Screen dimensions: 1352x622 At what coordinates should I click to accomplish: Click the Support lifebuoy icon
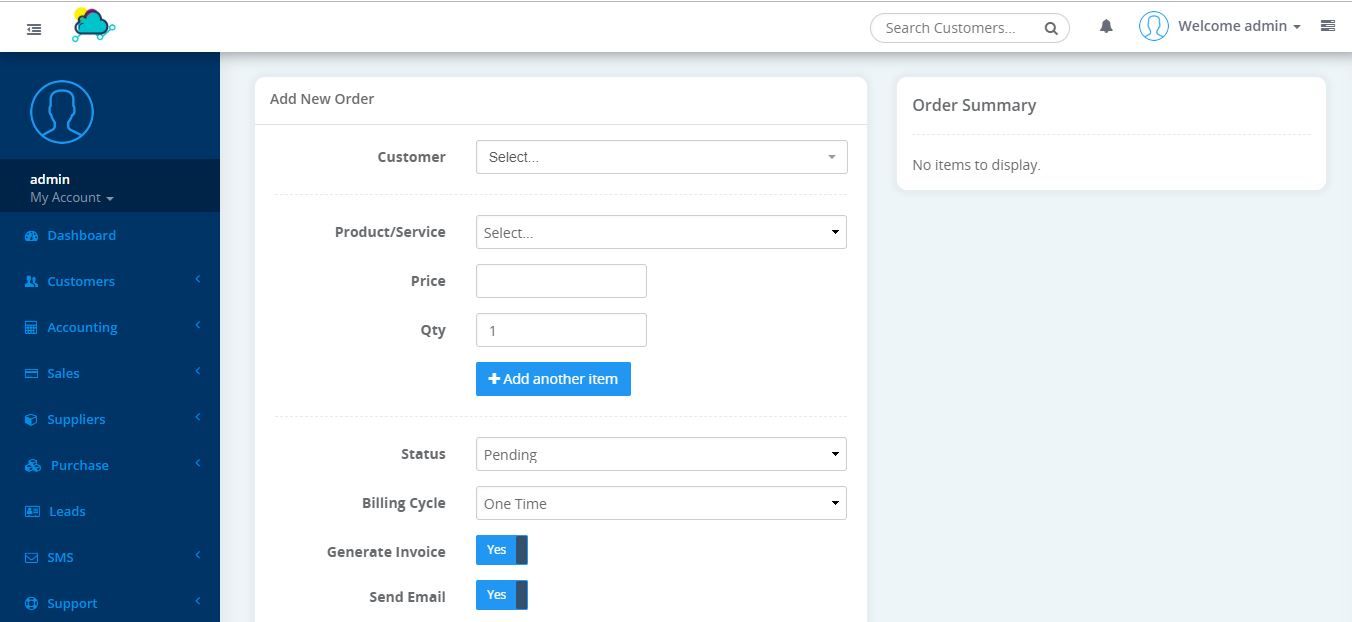pos(31,604)
